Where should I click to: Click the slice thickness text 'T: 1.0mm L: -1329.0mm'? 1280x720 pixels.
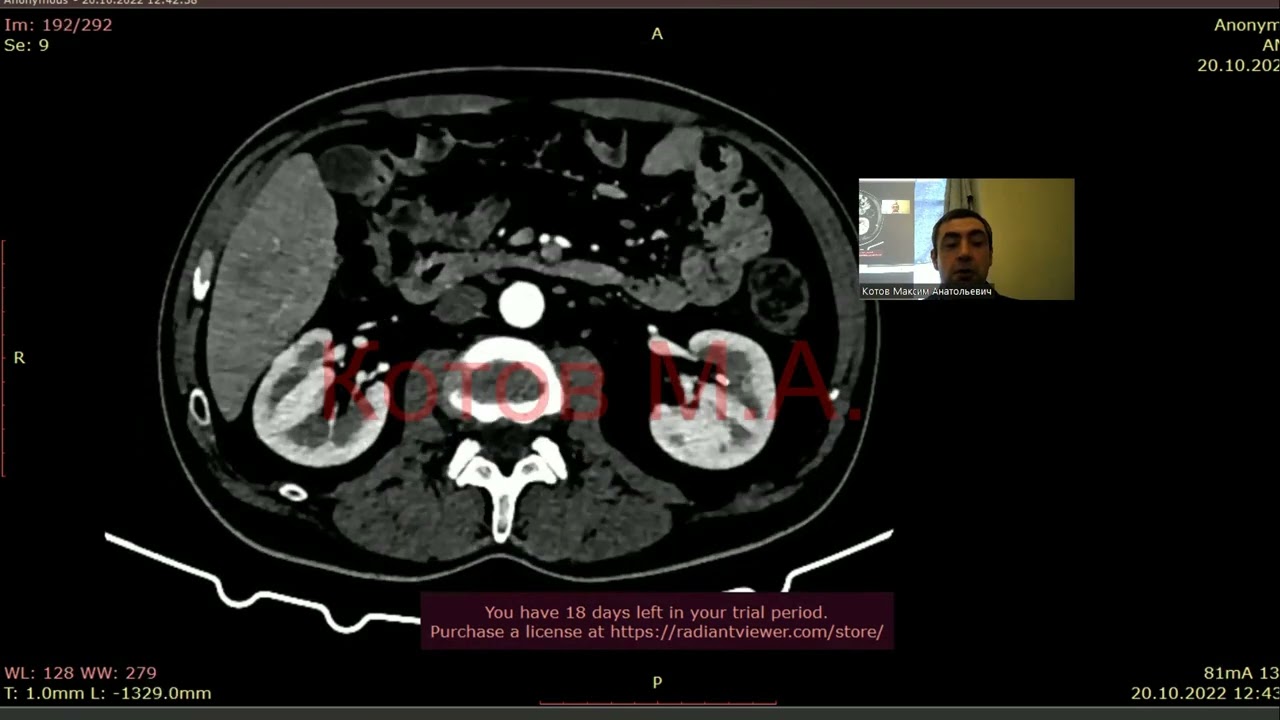107,693
